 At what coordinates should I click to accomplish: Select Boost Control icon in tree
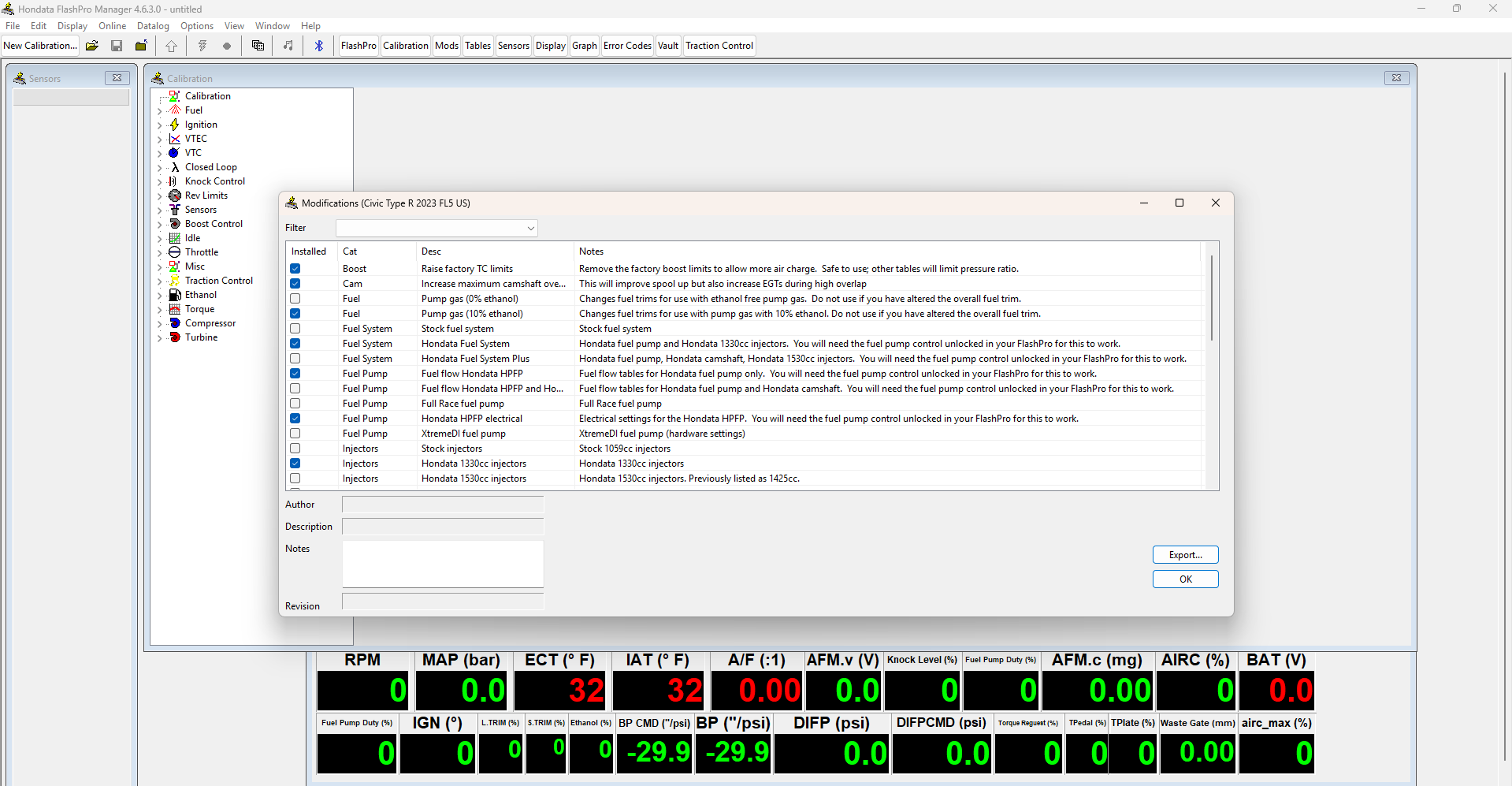point(175,224)
